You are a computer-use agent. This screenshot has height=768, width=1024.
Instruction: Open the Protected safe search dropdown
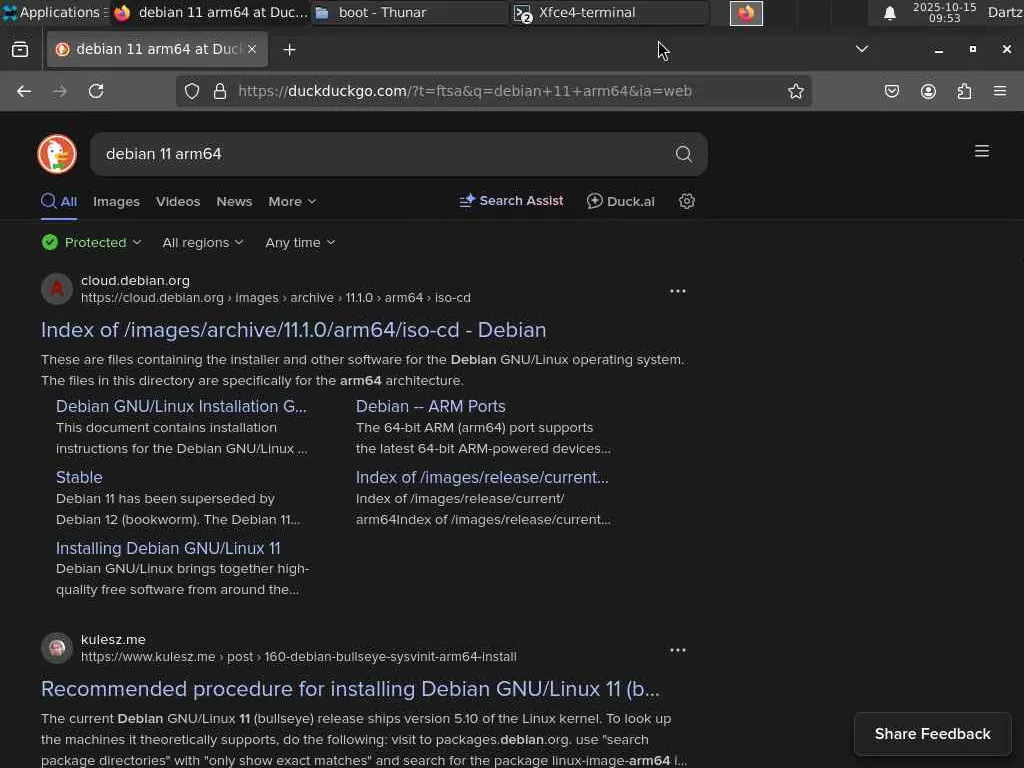point(91,243)
